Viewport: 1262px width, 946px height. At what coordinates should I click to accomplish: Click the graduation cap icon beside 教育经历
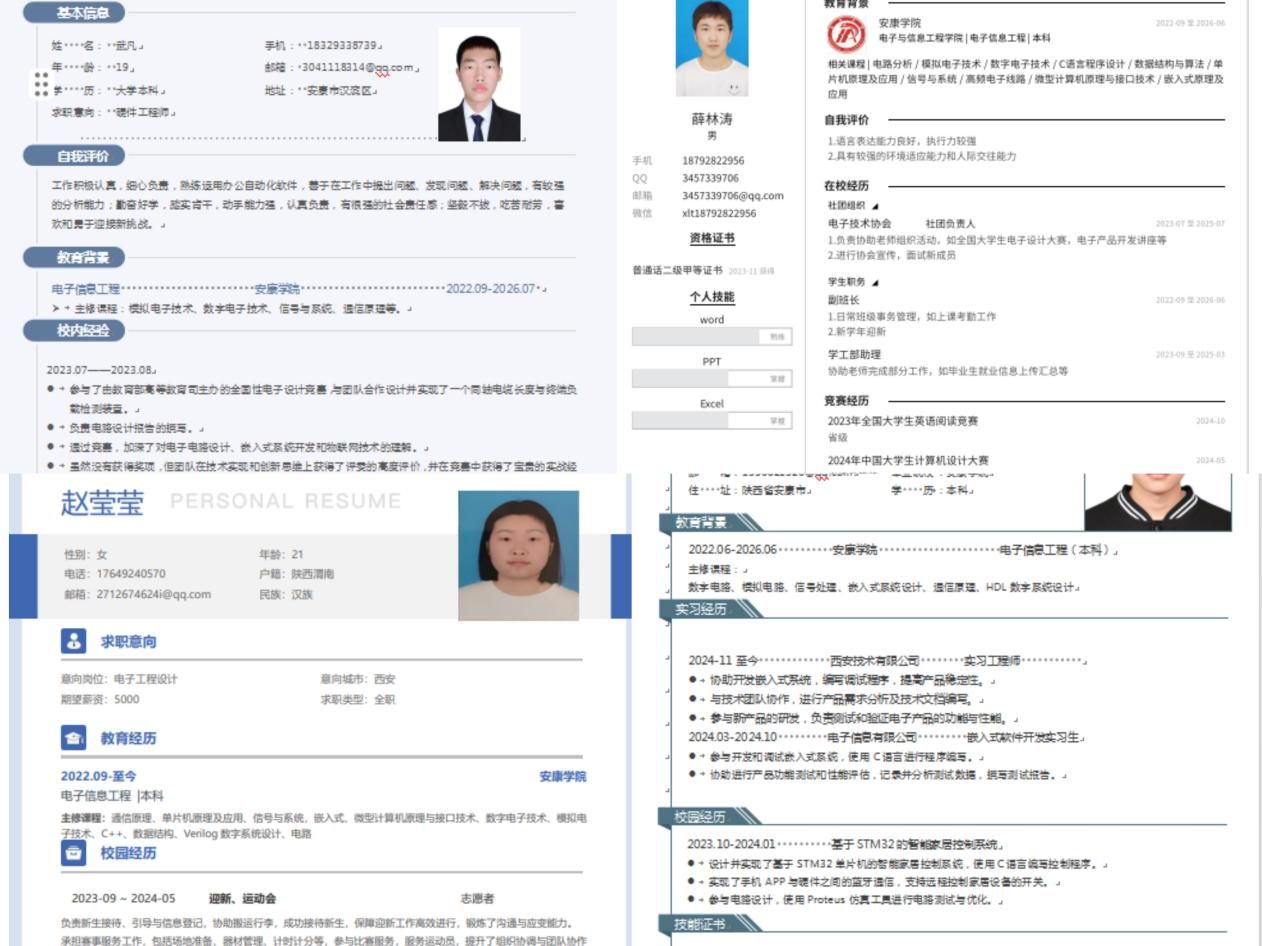(74, 738)
